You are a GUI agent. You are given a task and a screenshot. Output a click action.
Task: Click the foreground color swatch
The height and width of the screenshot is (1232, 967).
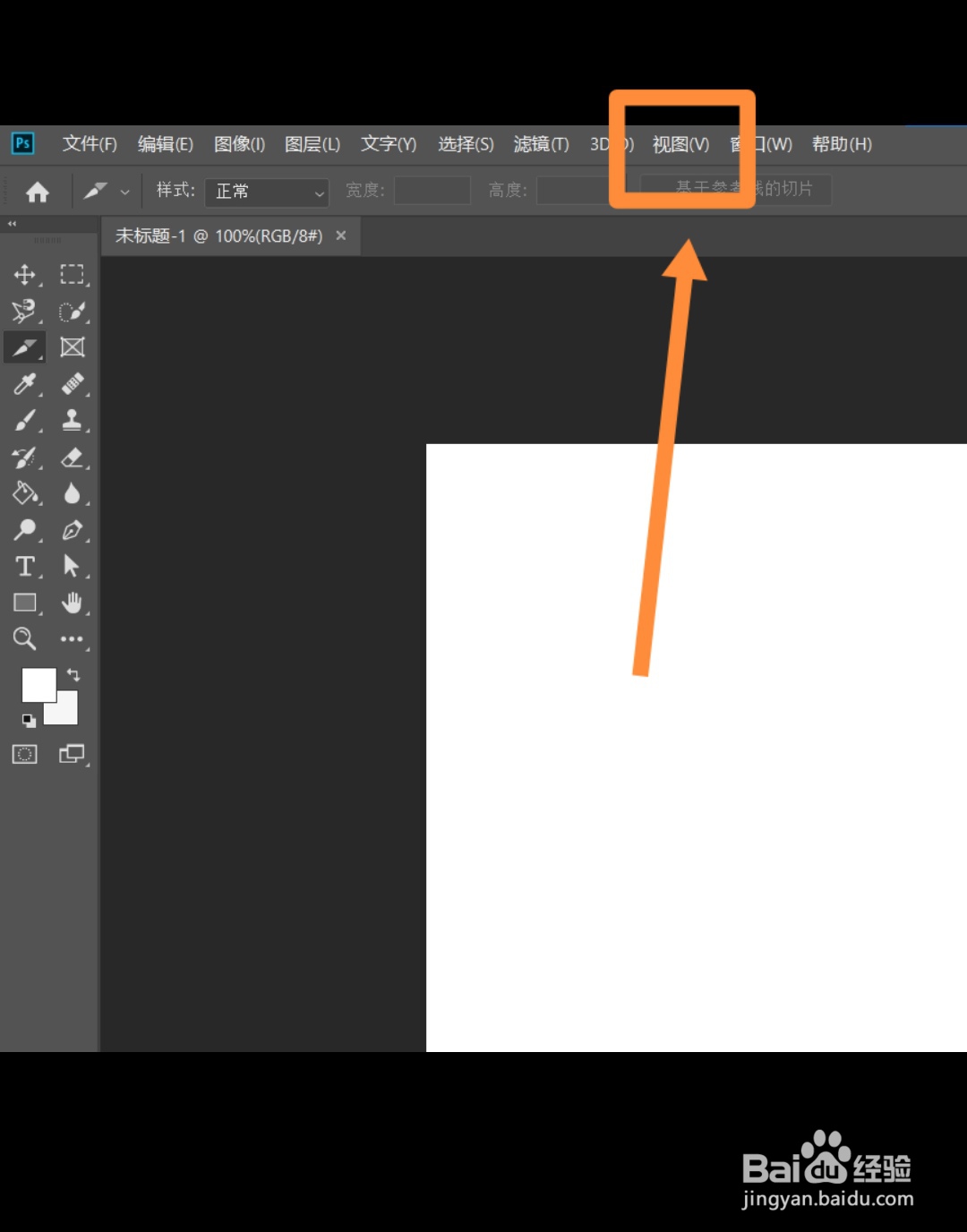(x=39, y=685)
